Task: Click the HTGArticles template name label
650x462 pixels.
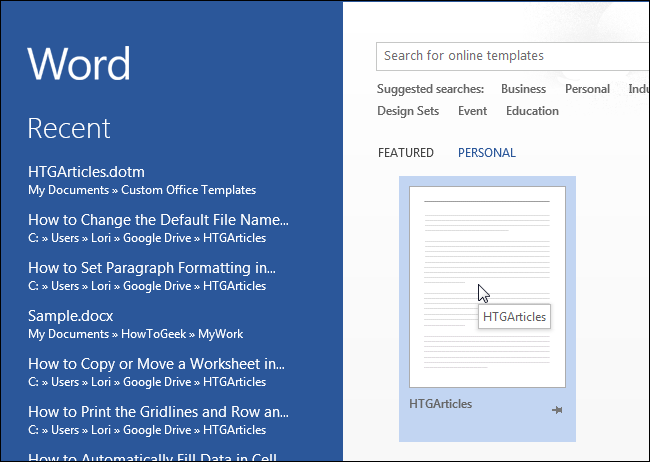Action: tap(440, 404)
